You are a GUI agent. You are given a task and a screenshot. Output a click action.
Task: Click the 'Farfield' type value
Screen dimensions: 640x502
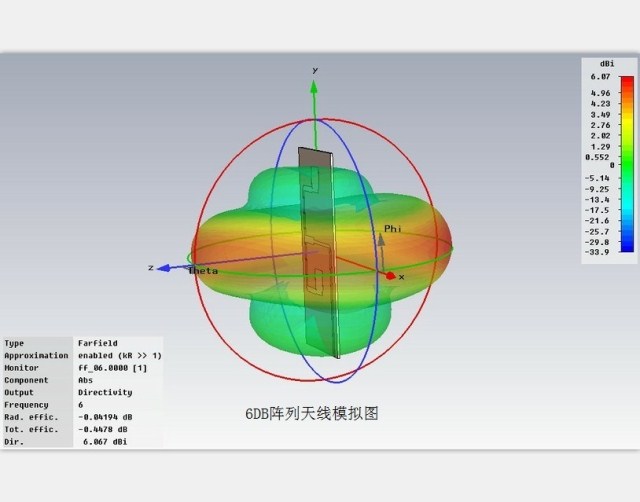point(98,343)
